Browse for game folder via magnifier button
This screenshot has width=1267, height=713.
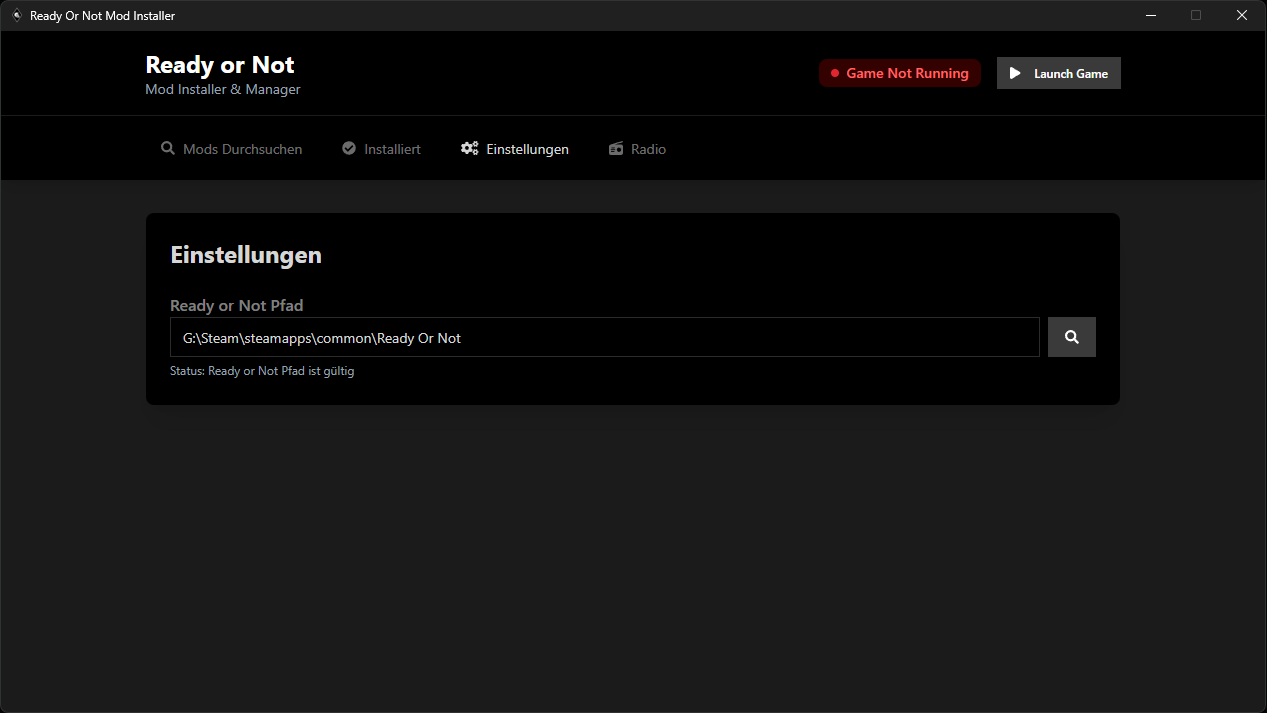pos(1072,337)
